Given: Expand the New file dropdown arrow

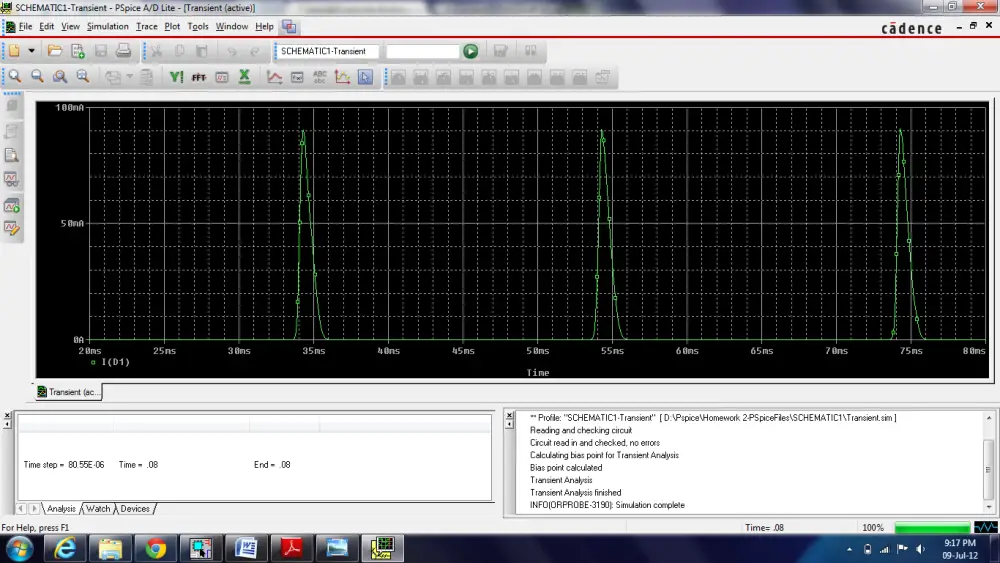Looking at the screenshot, I should (31, 50).
